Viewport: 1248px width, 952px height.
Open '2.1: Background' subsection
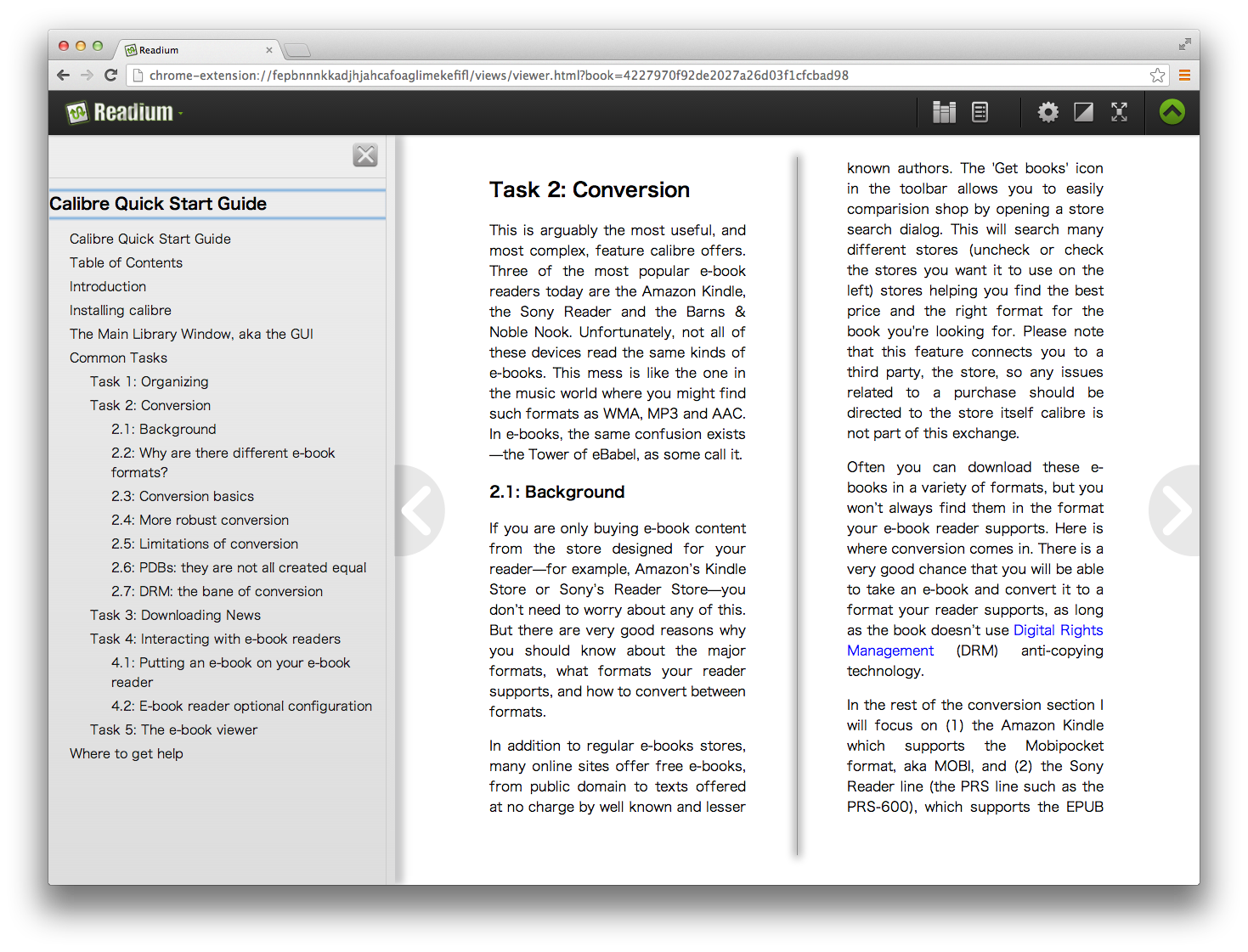pyautogui.click(x=164, y=429)
